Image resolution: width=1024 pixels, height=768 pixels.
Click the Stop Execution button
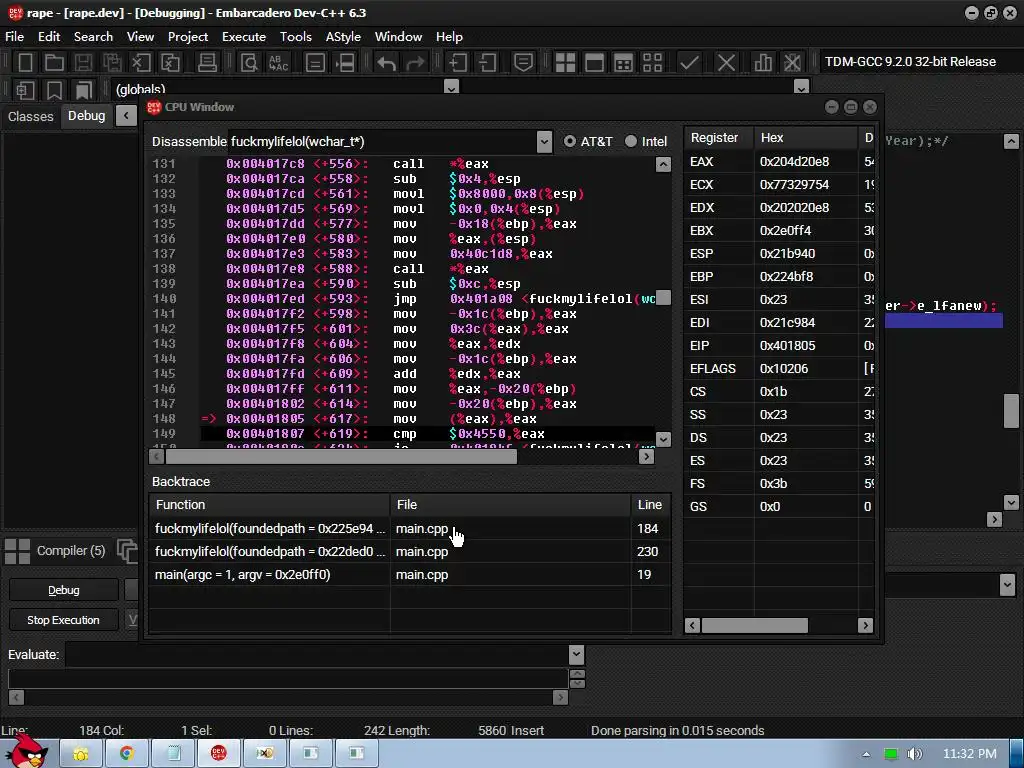point(63,620)
